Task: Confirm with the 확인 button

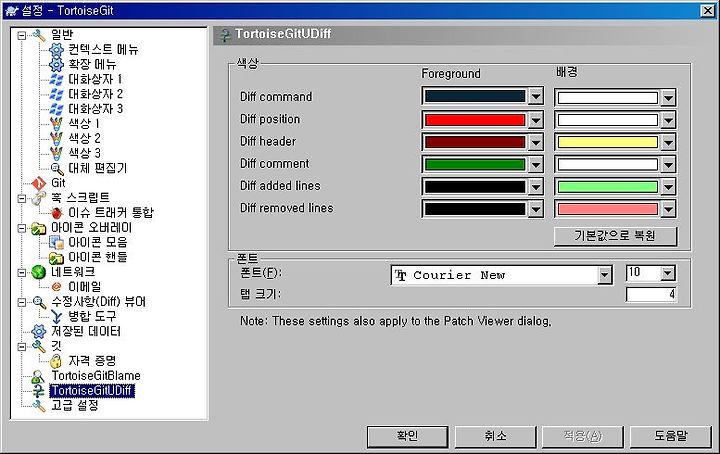Action: coord(407,436)
